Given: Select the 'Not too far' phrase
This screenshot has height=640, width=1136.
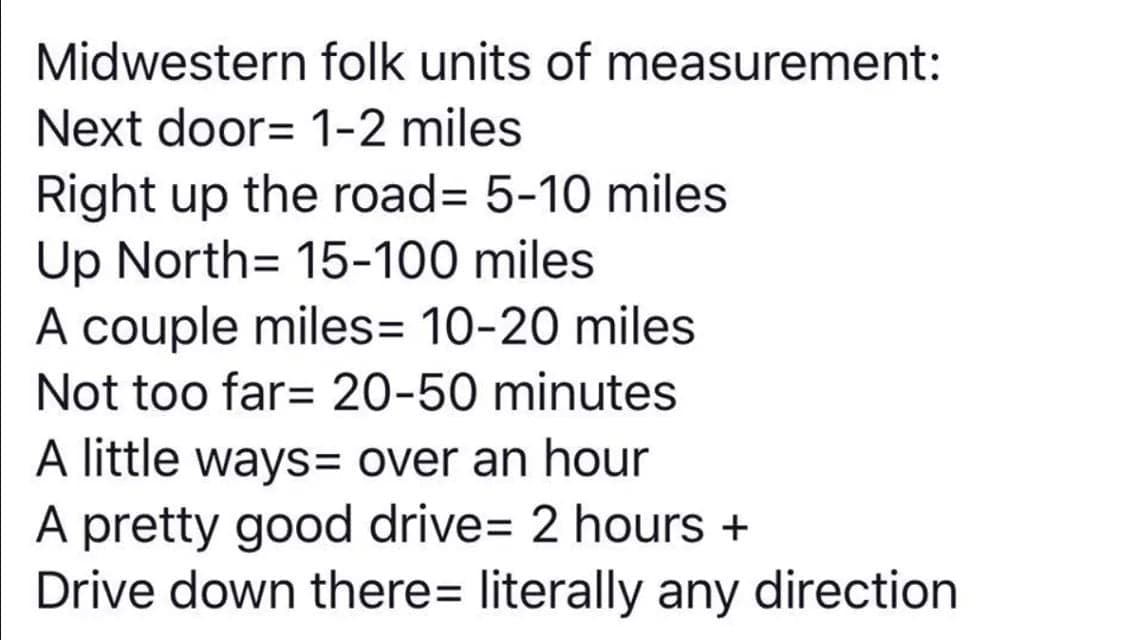Looking at the screenshot, I should click(x=162, y=393).
